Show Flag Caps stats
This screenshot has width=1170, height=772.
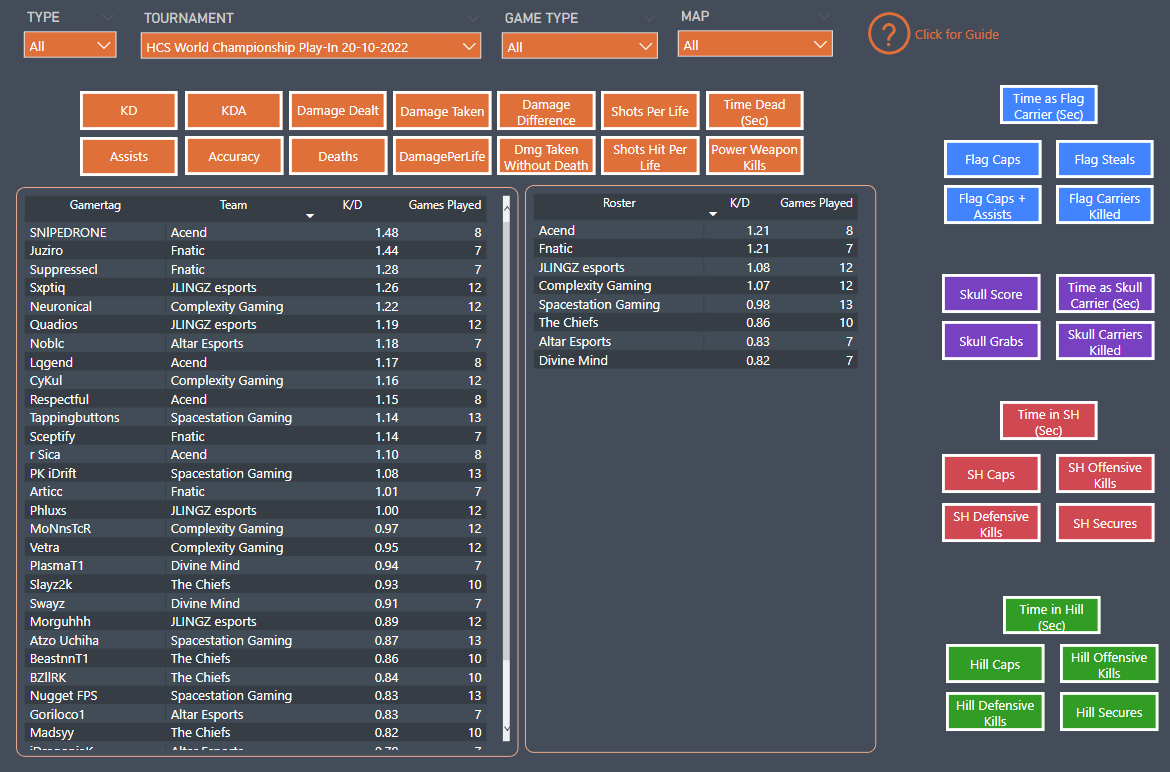992,159
